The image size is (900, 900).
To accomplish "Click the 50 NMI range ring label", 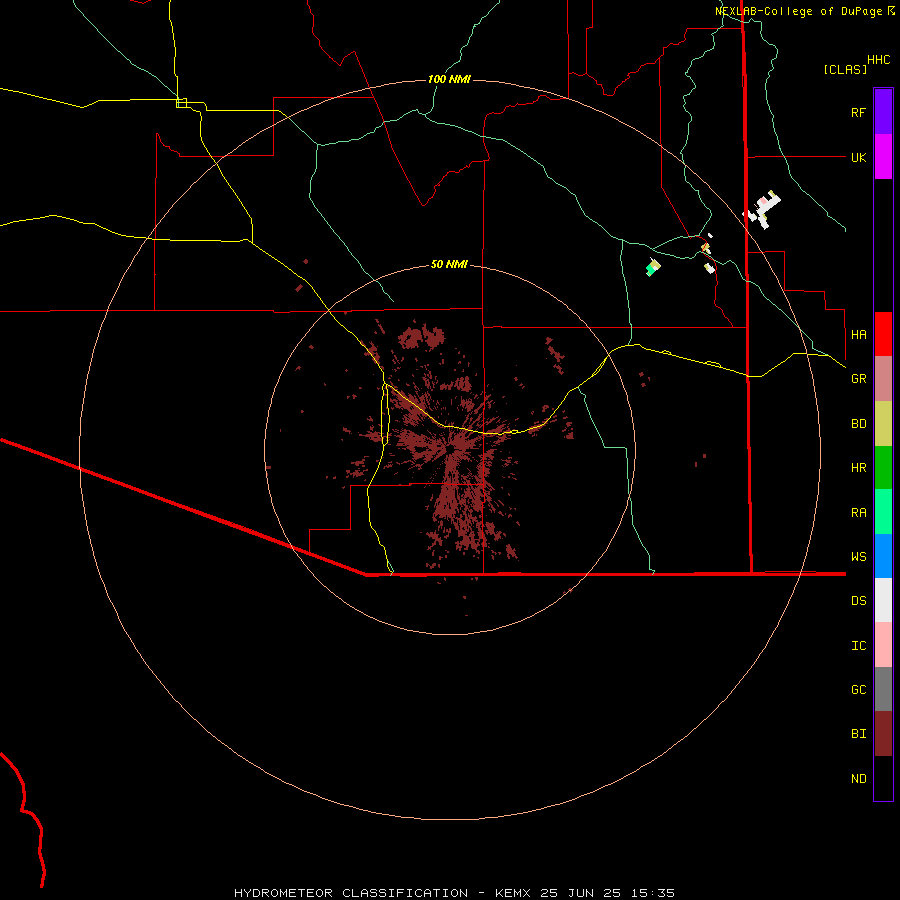I will click(x=449, y=264).
